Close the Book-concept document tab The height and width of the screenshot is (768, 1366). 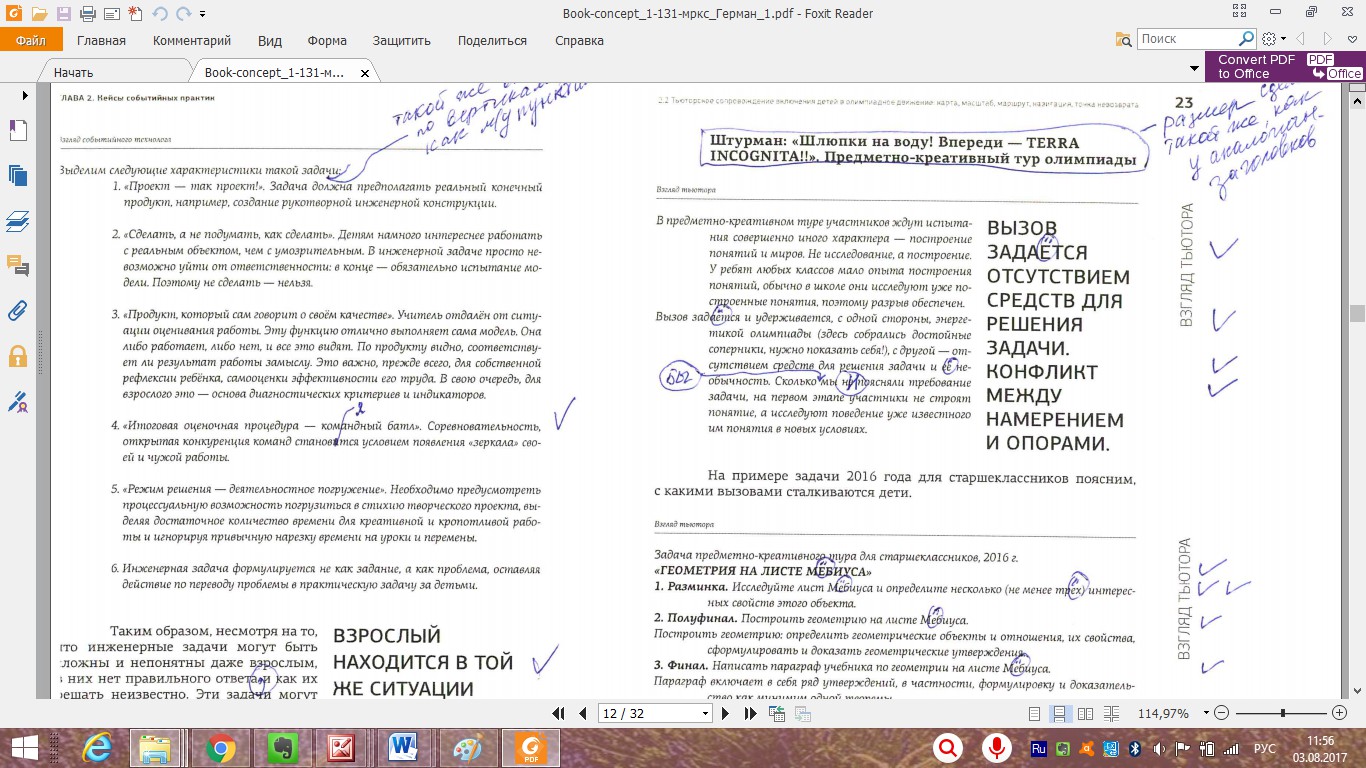tap(365, 73)
